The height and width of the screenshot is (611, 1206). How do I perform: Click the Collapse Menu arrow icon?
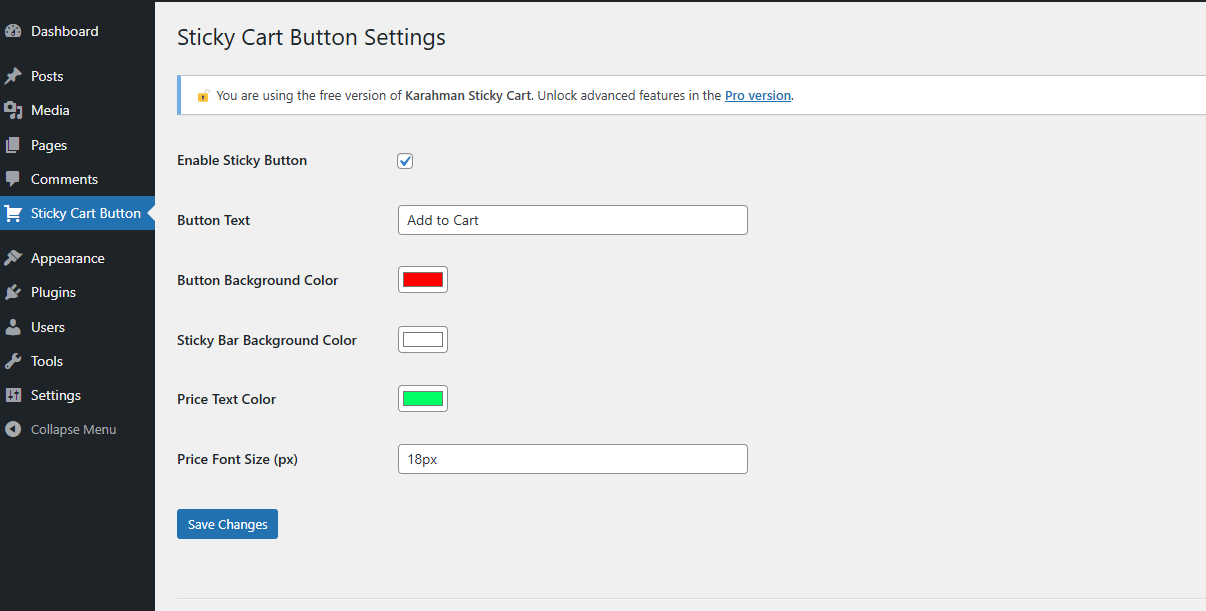(x=13, y=429)
